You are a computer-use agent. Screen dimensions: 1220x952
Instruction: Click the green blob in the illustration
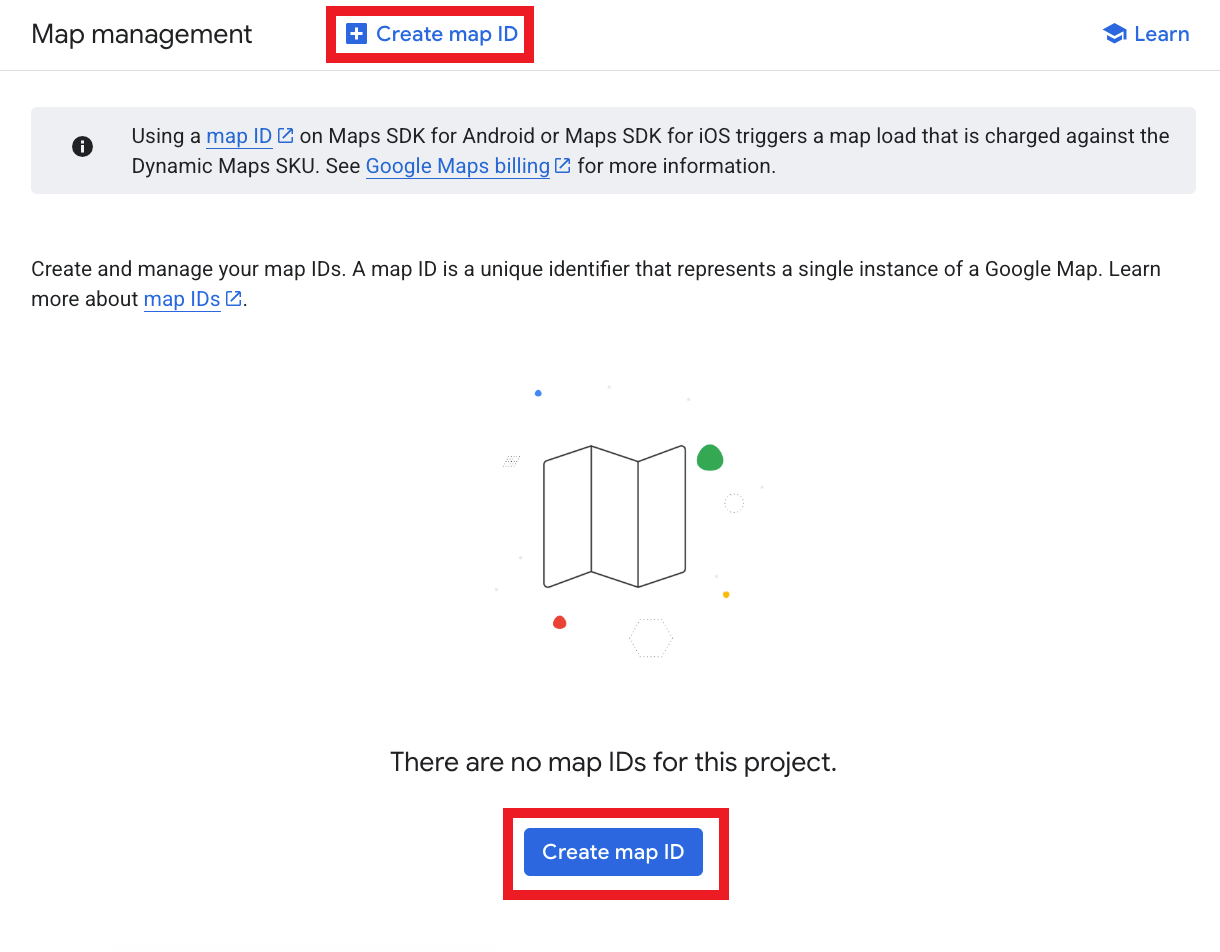click(710, 458)
